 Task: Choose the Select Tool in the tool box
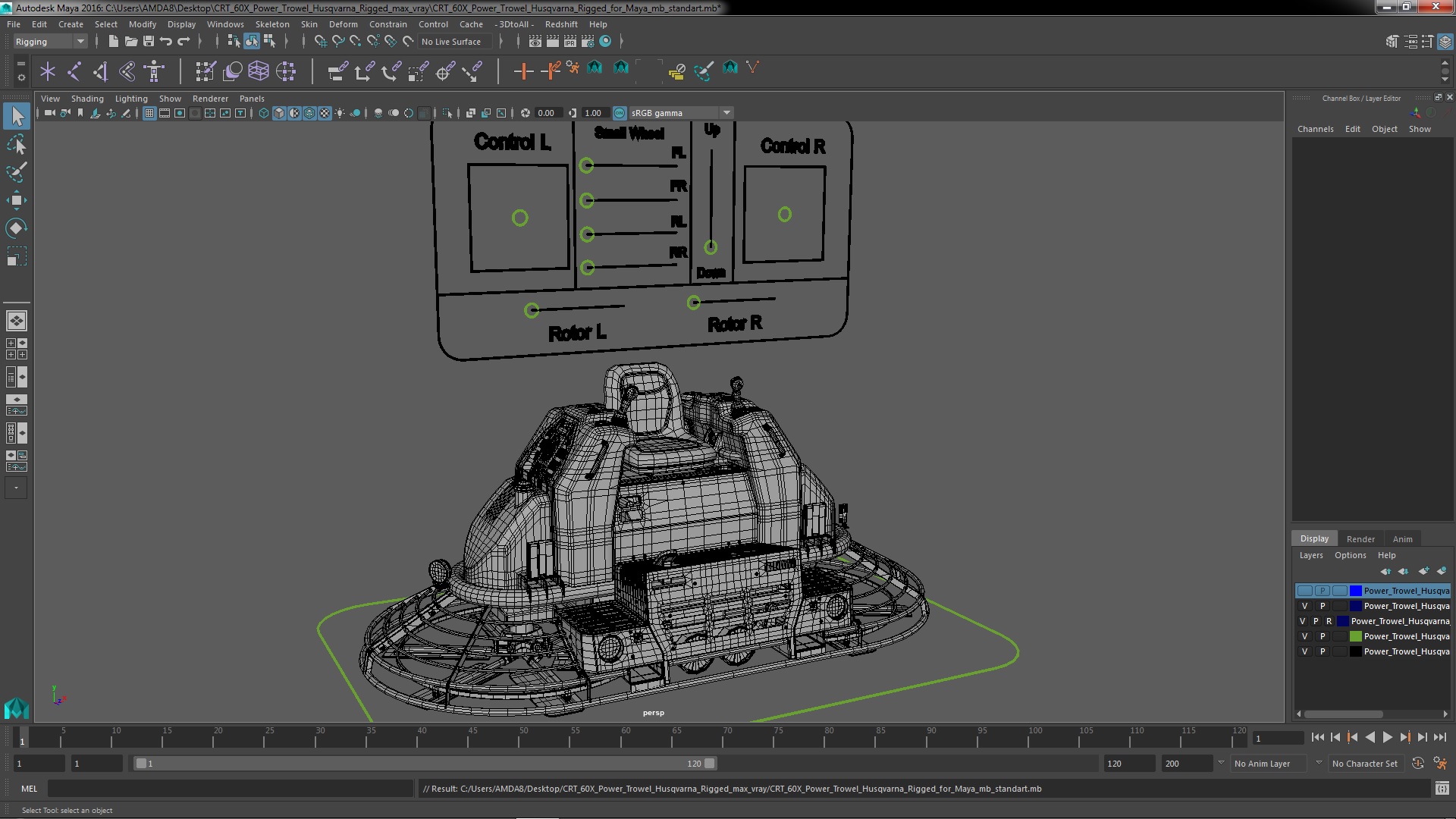click(x=17, y=116)
